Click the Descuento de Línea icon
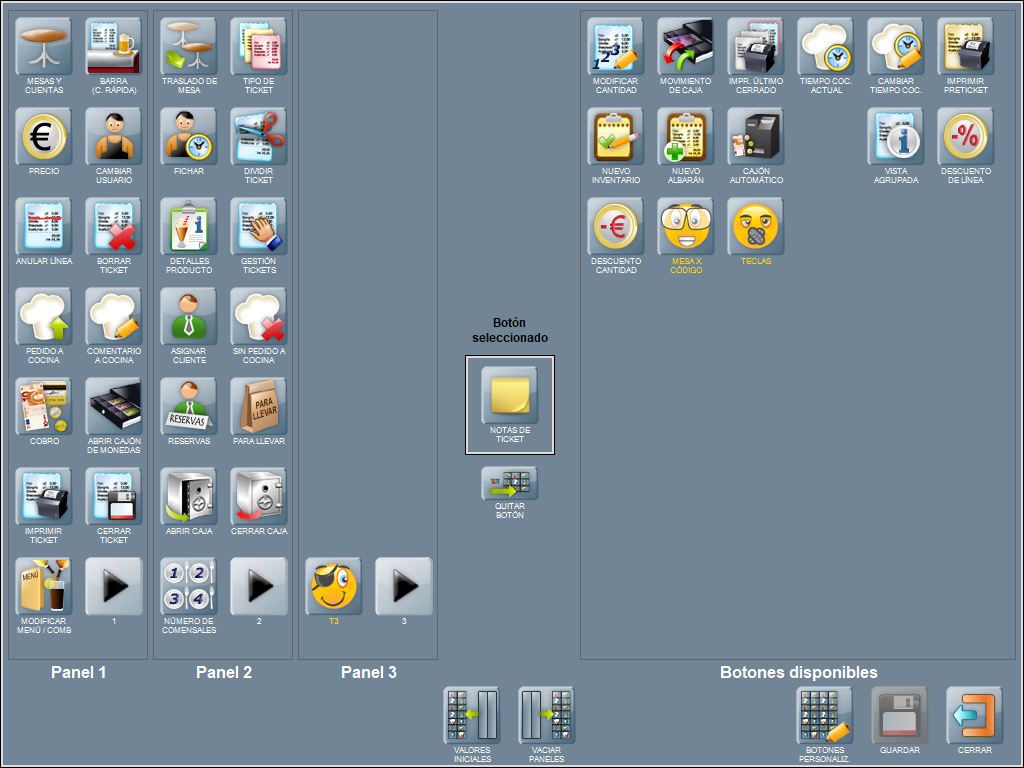1024x768 pixels. 965,136
